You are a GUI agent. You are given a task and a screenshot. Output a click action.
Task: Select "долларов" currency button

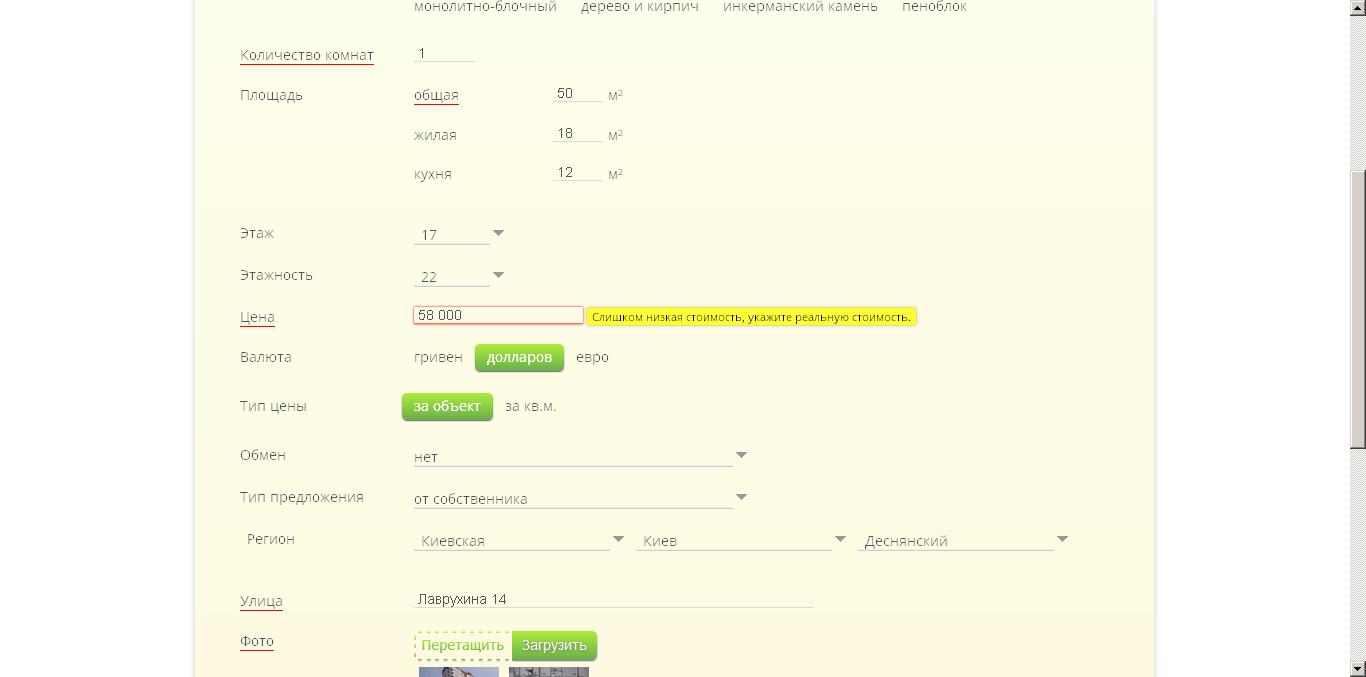pyautogui.click(x=519, y=358)
